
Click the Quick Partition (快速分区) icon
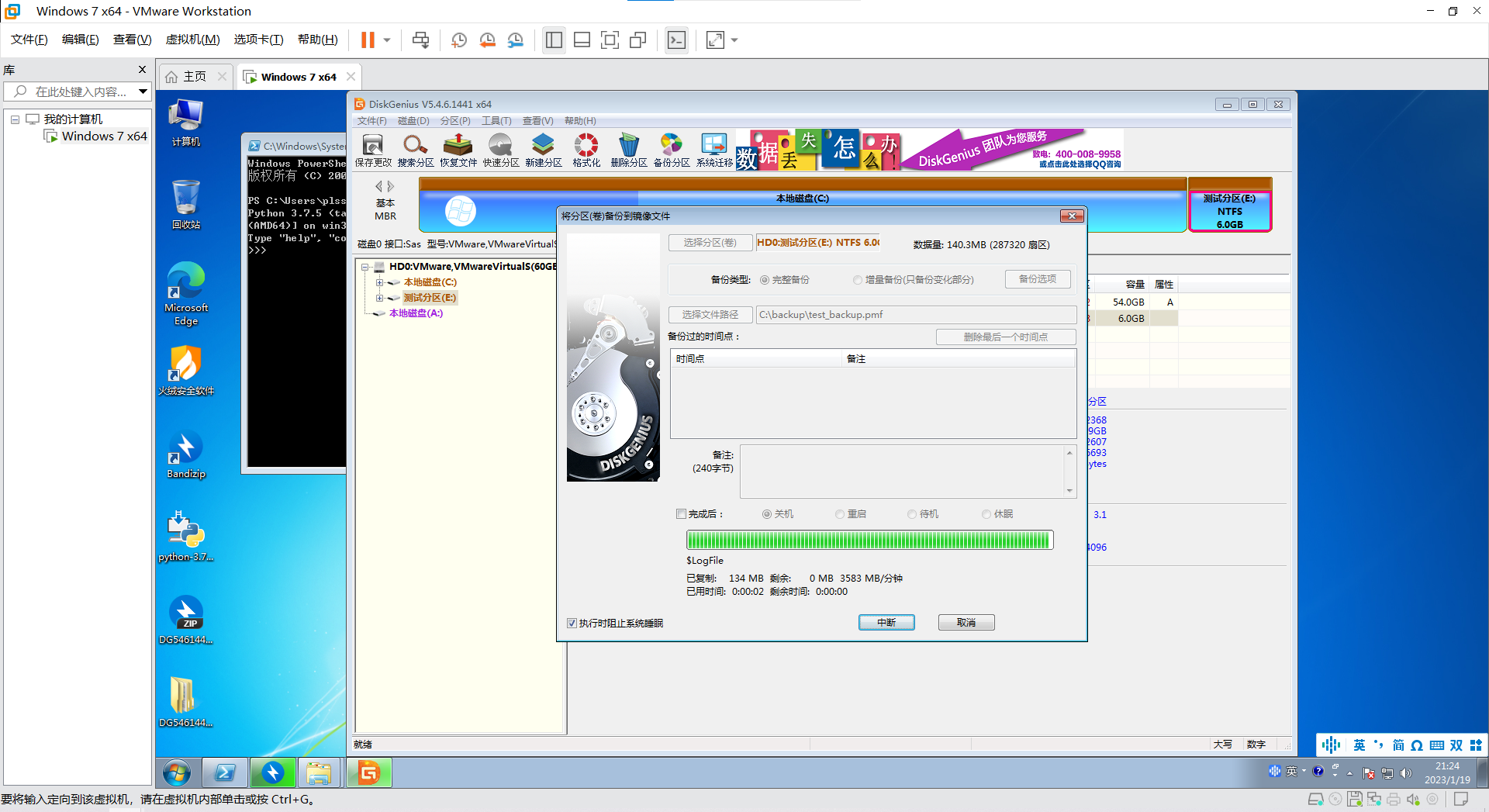[501, 150]
